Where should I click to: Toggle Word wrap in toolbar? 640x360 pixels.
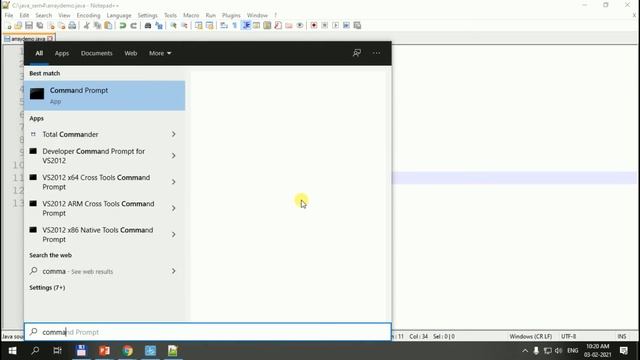(x=224, y=26)
